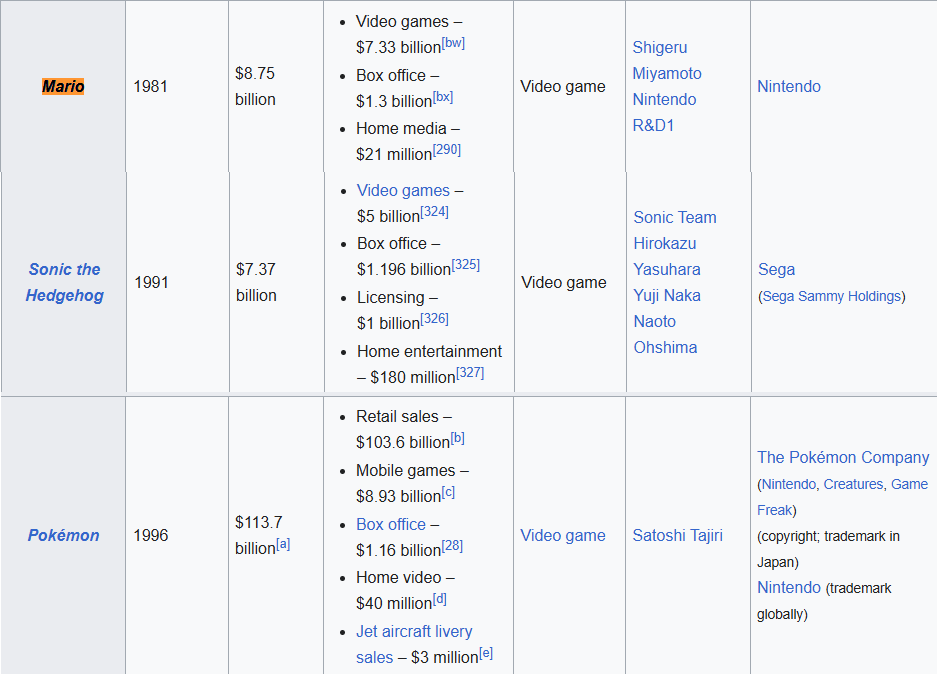Click footnote [a] beside $113.7 billion

coord(283,544)
